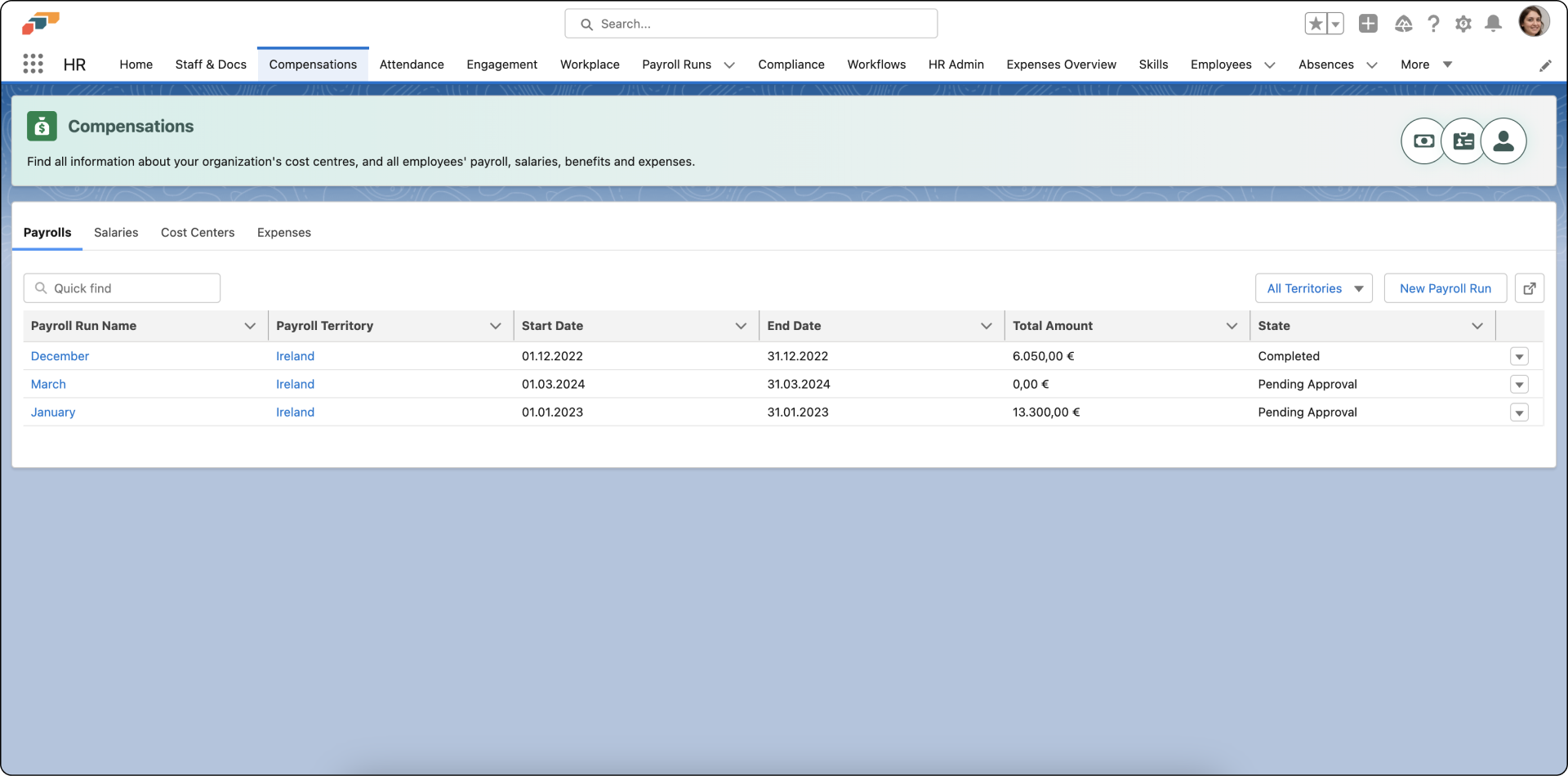
Task: Open the popout icon beside New Payroll Run
Action: pos(1530,288)
